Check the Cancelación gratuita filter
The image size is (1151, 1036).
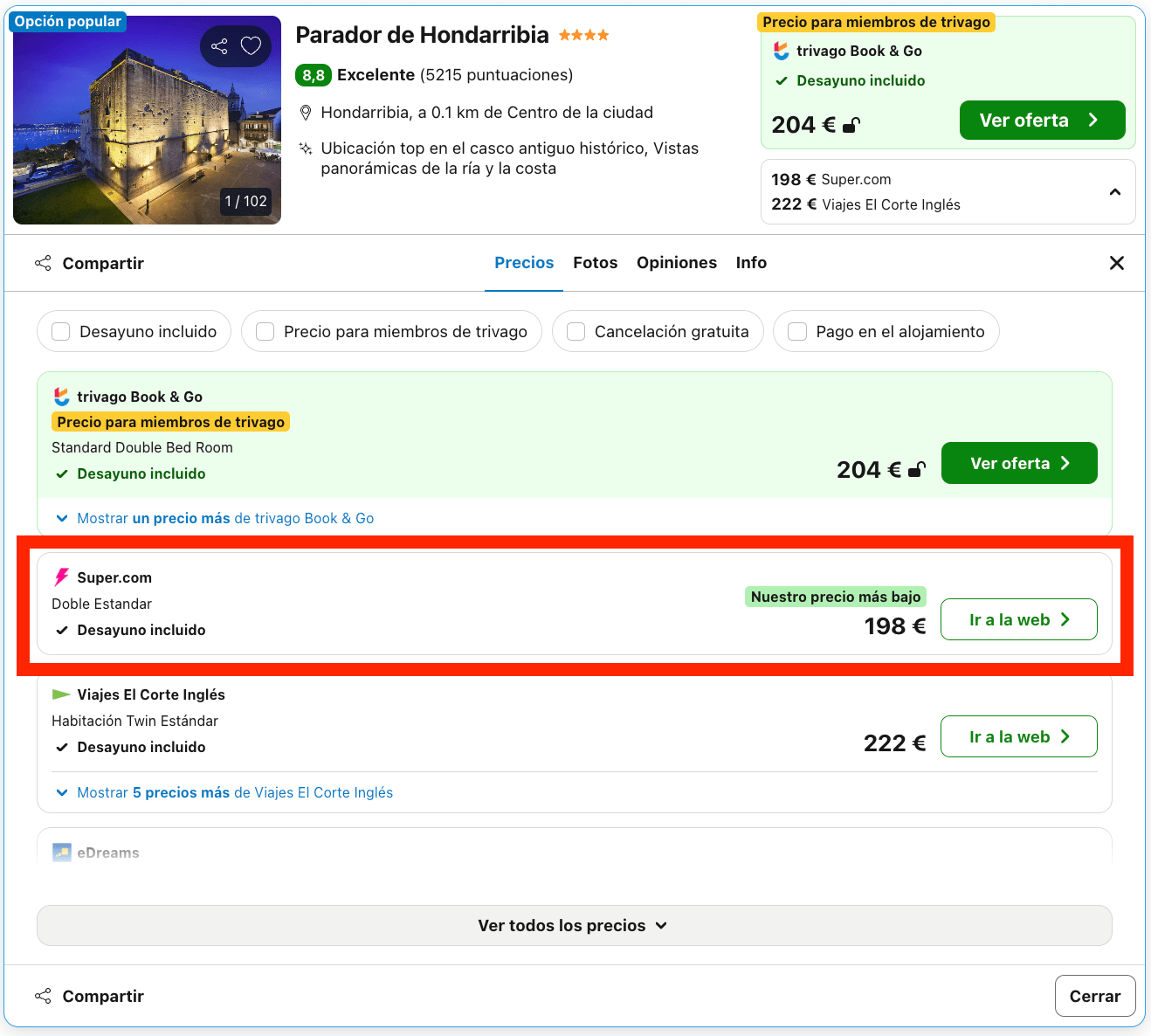tap(576, 332)
